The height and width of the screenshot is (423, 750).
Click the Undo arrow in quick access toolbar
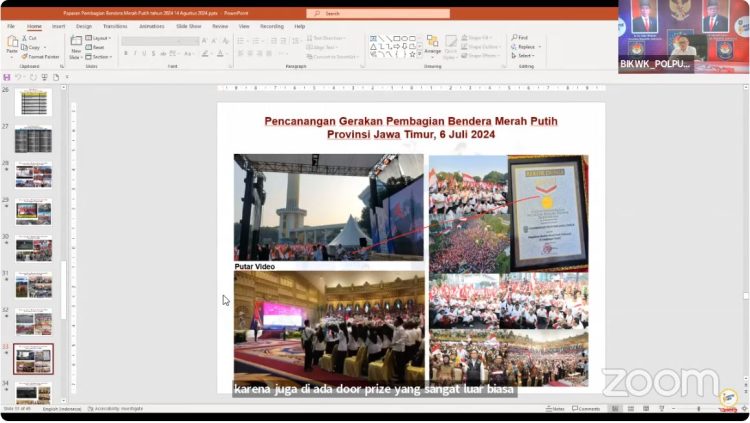click(18, 77)
